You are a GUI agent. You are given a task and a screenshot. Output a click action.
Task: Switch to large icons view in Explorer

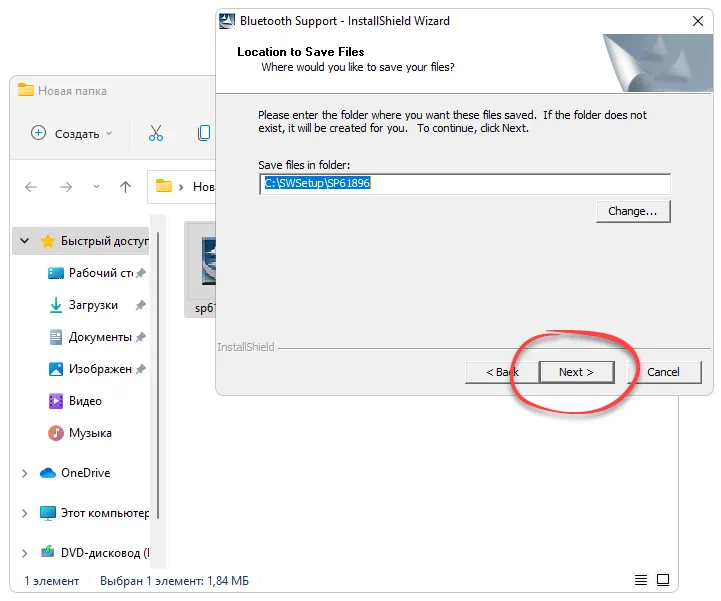(x=663, y=580)
